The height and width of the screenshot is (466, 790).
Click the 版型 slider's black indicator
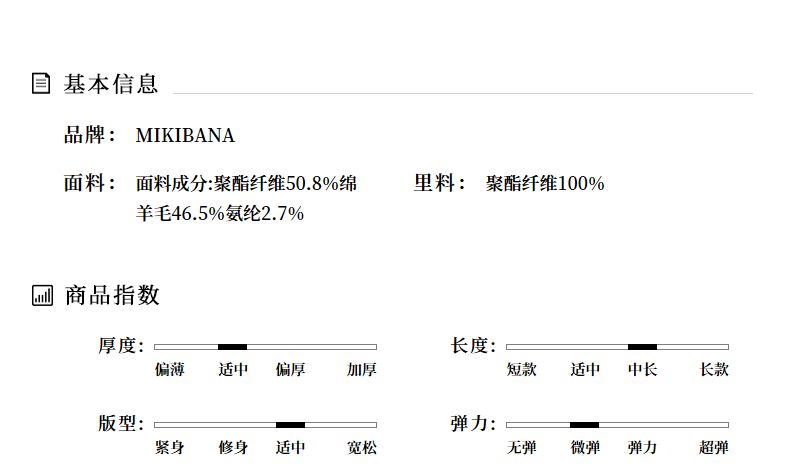click(290, 424)
